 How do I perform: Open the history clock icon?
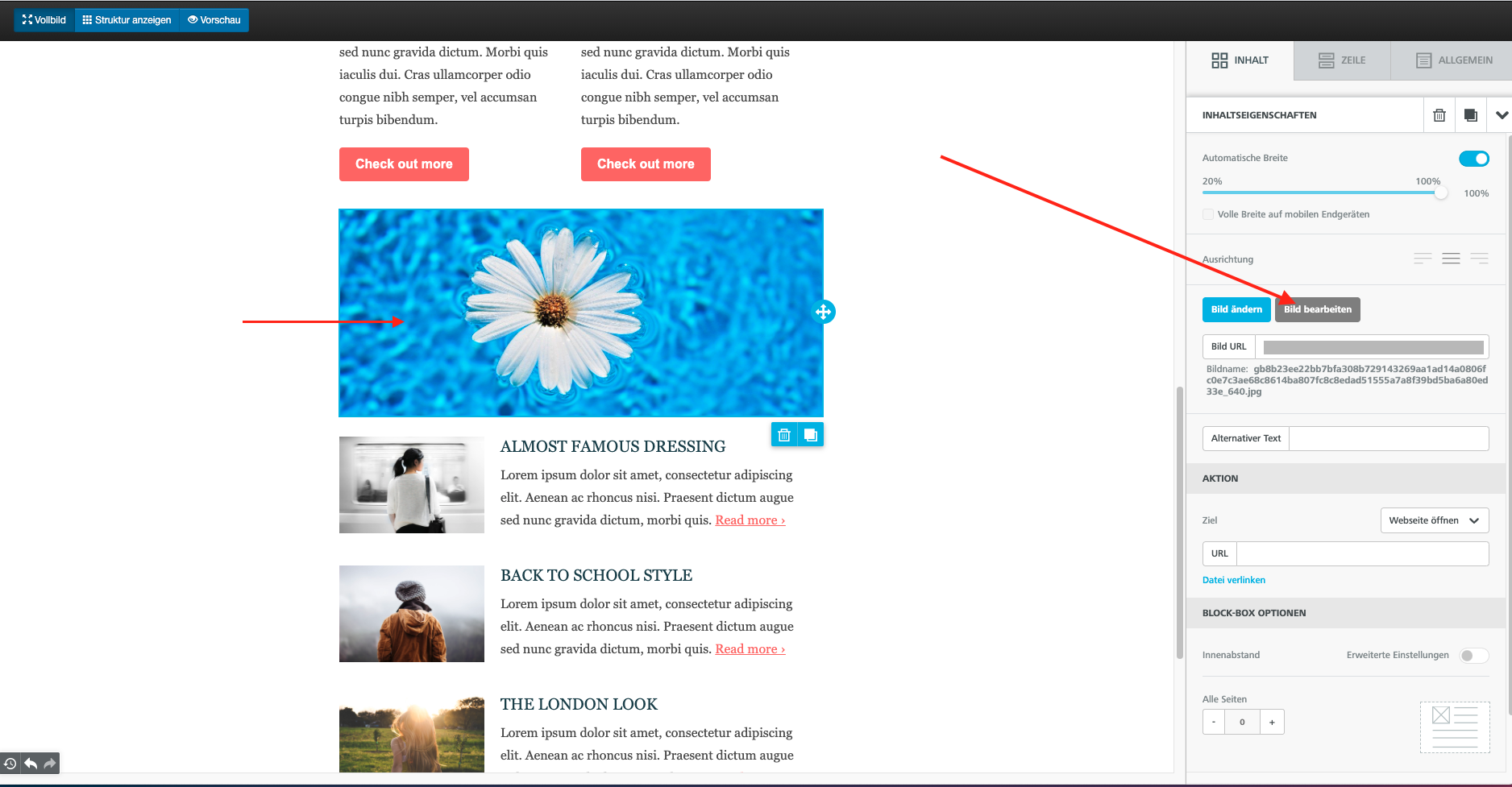[x=10, y=763]
